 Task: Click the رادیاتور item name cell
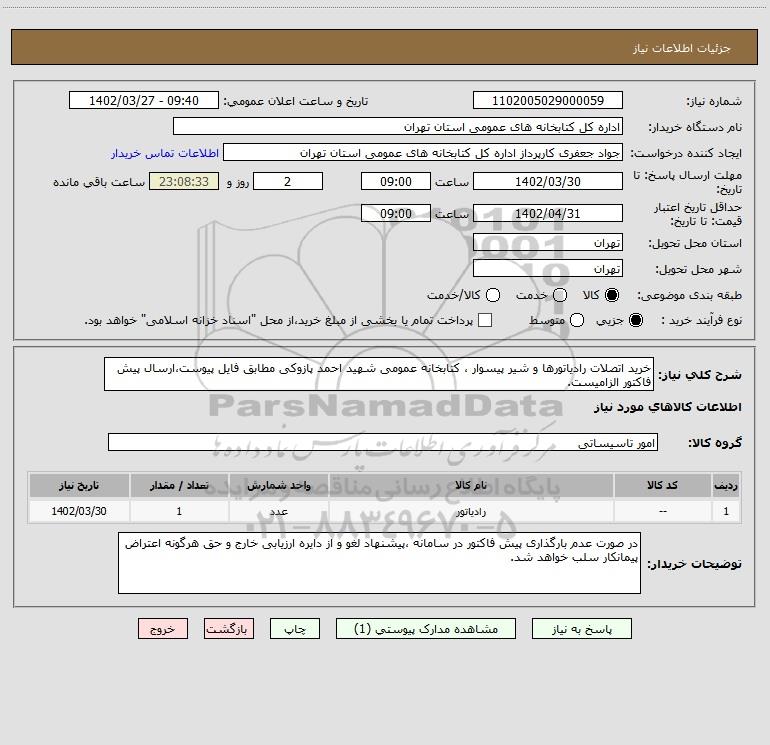pos(470,511)
